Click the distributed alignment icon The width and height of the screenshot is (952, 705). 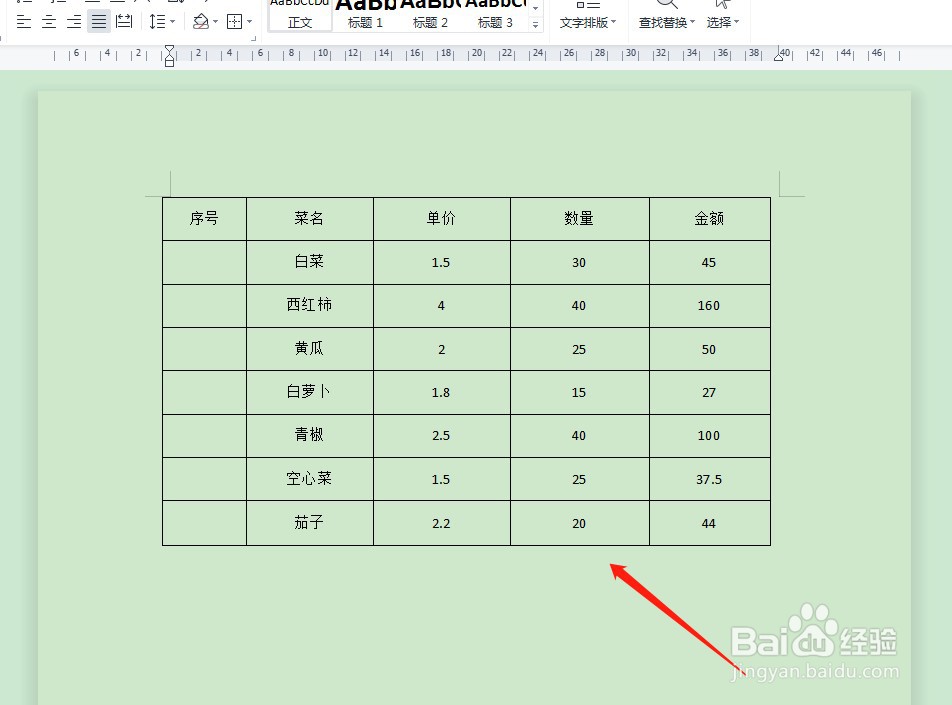pyautogui.click(x=124, y=21)
